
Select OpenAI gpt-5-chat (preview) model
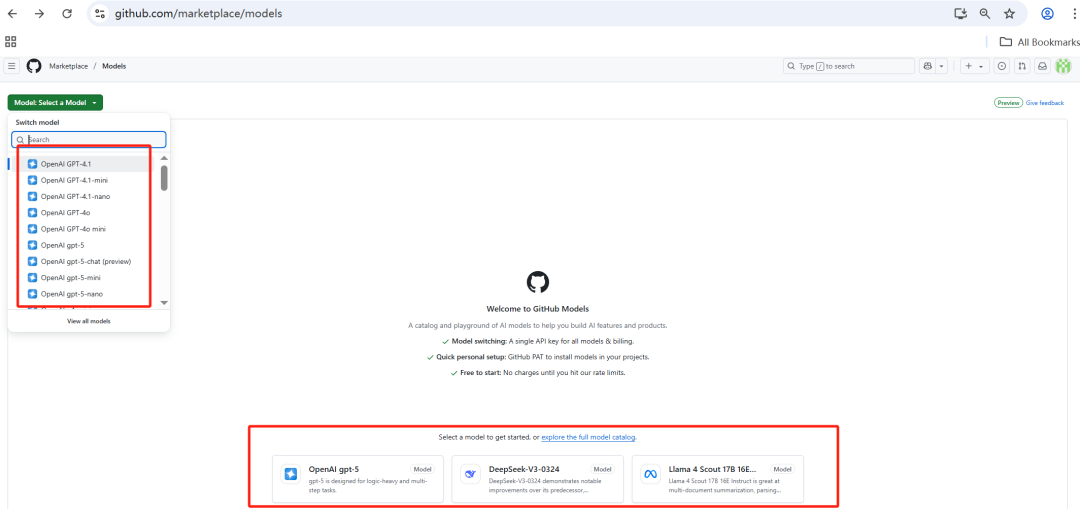83,261
